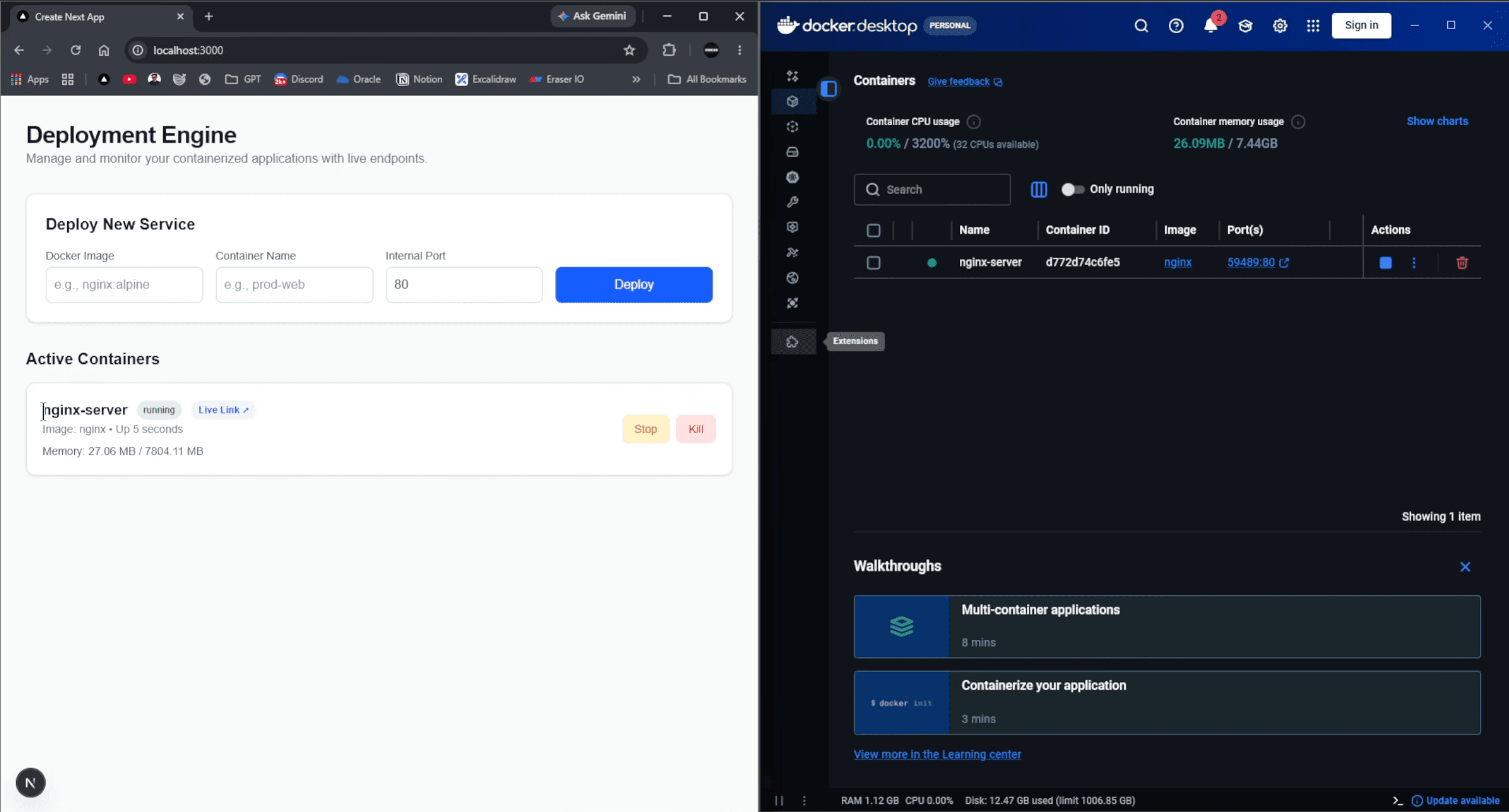Open View more in the Learning center

pos(937,754)
